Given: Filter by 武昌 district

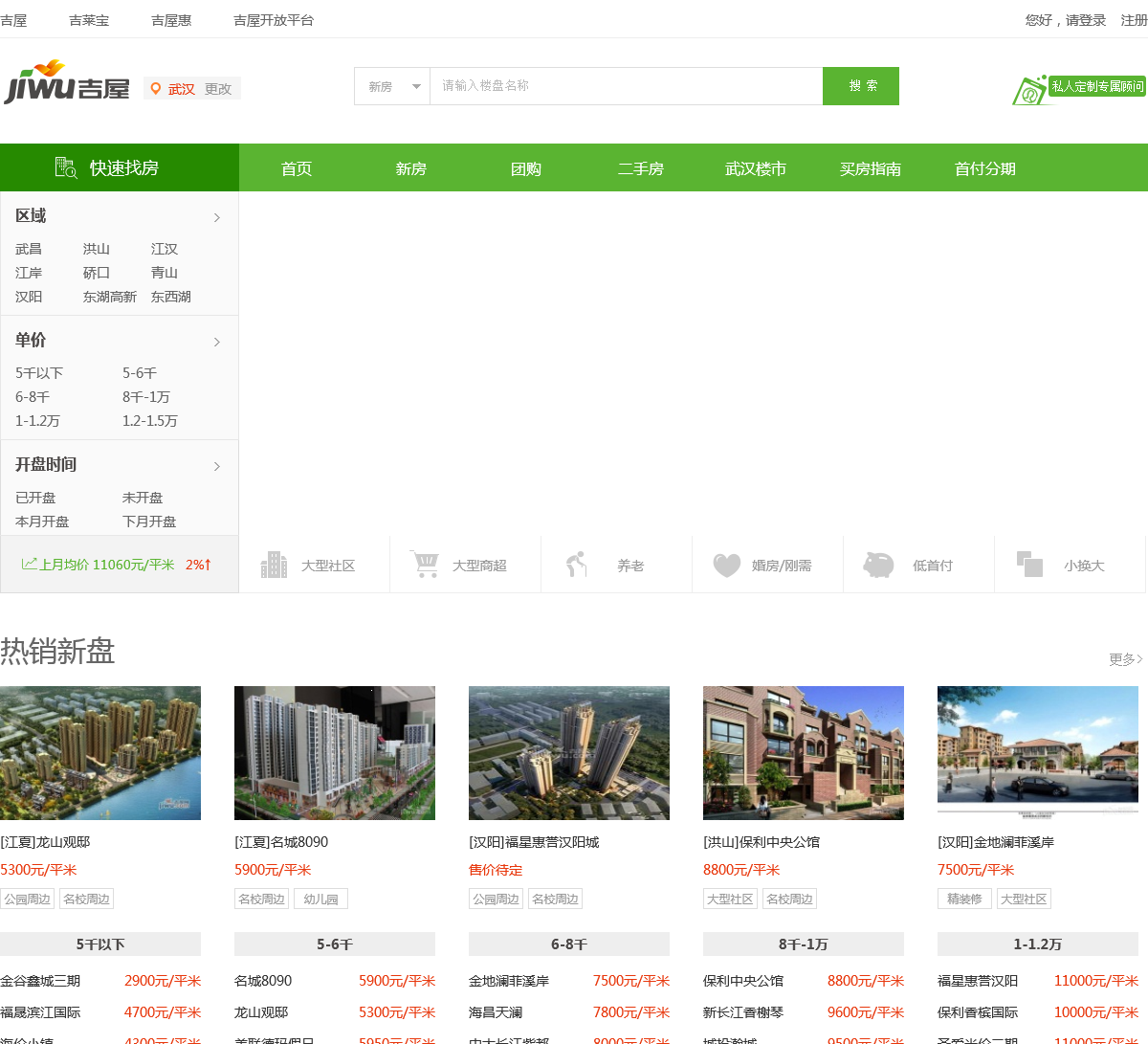Looking at the screenshot, I should [29, 249].
